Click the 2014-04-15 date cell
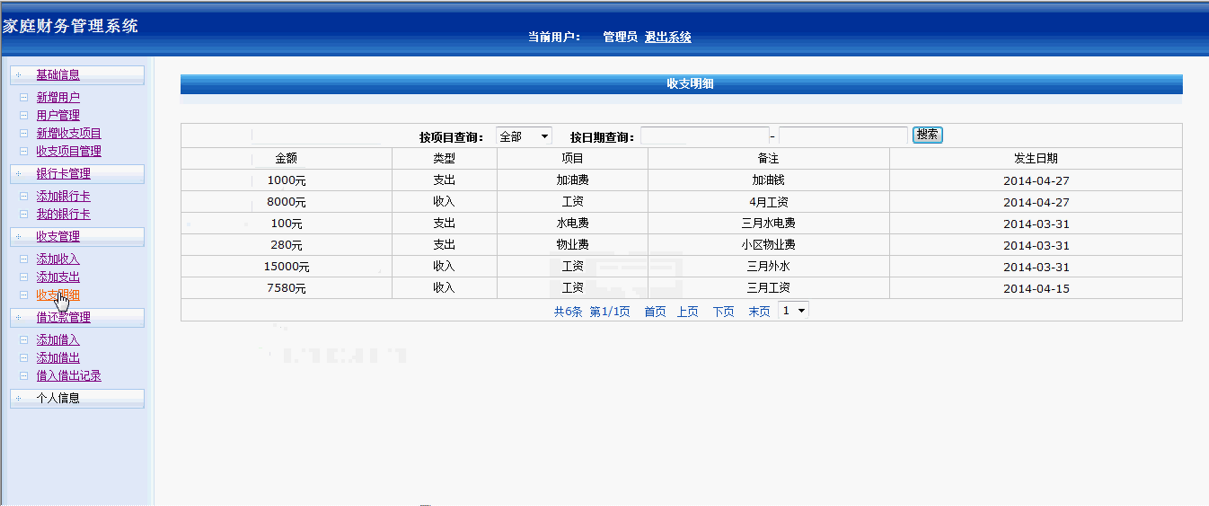The width and height of the screenshot is (1209, 506). (1036, 288)
